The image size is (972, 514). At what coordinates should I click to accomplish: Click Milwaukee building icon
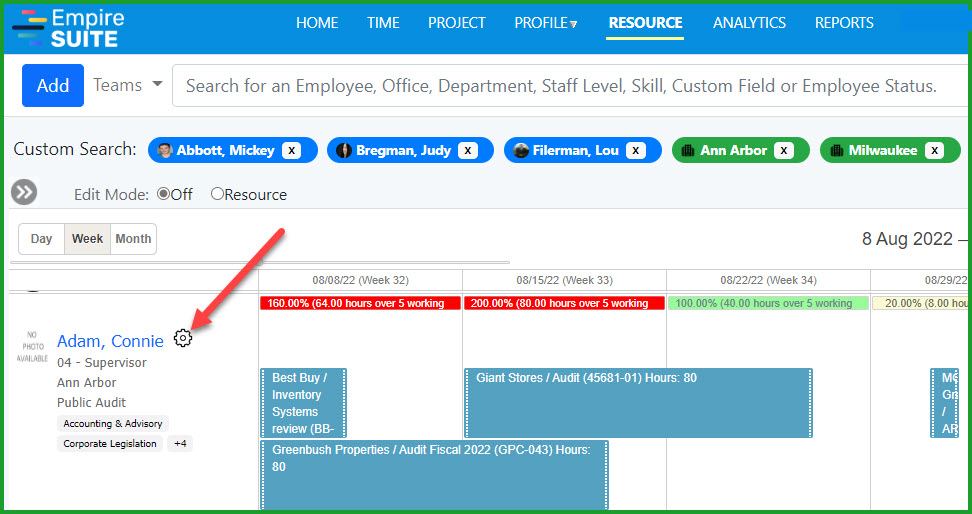[836, 150]
